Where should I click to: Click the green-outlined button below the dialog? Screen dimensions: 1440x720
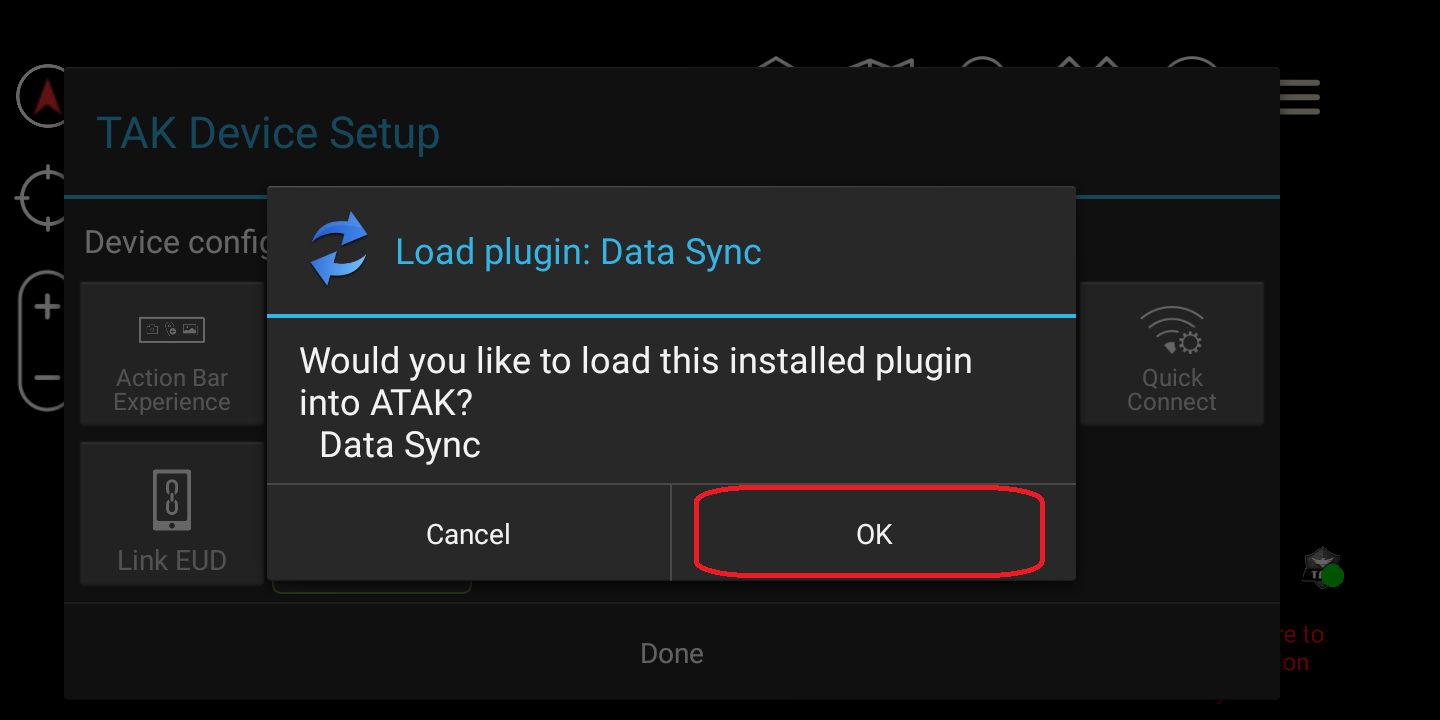point(371,587)
